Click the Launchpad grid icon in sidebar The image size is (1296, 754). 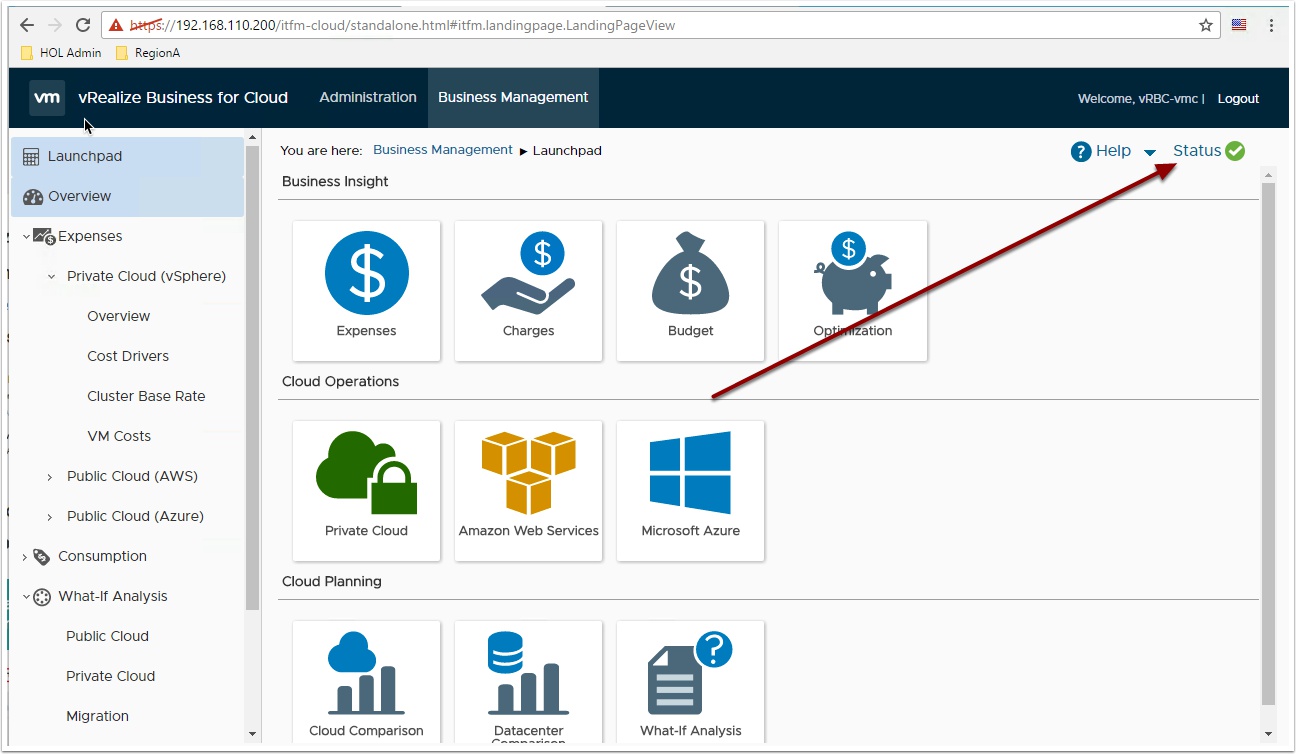coord(31,157)
